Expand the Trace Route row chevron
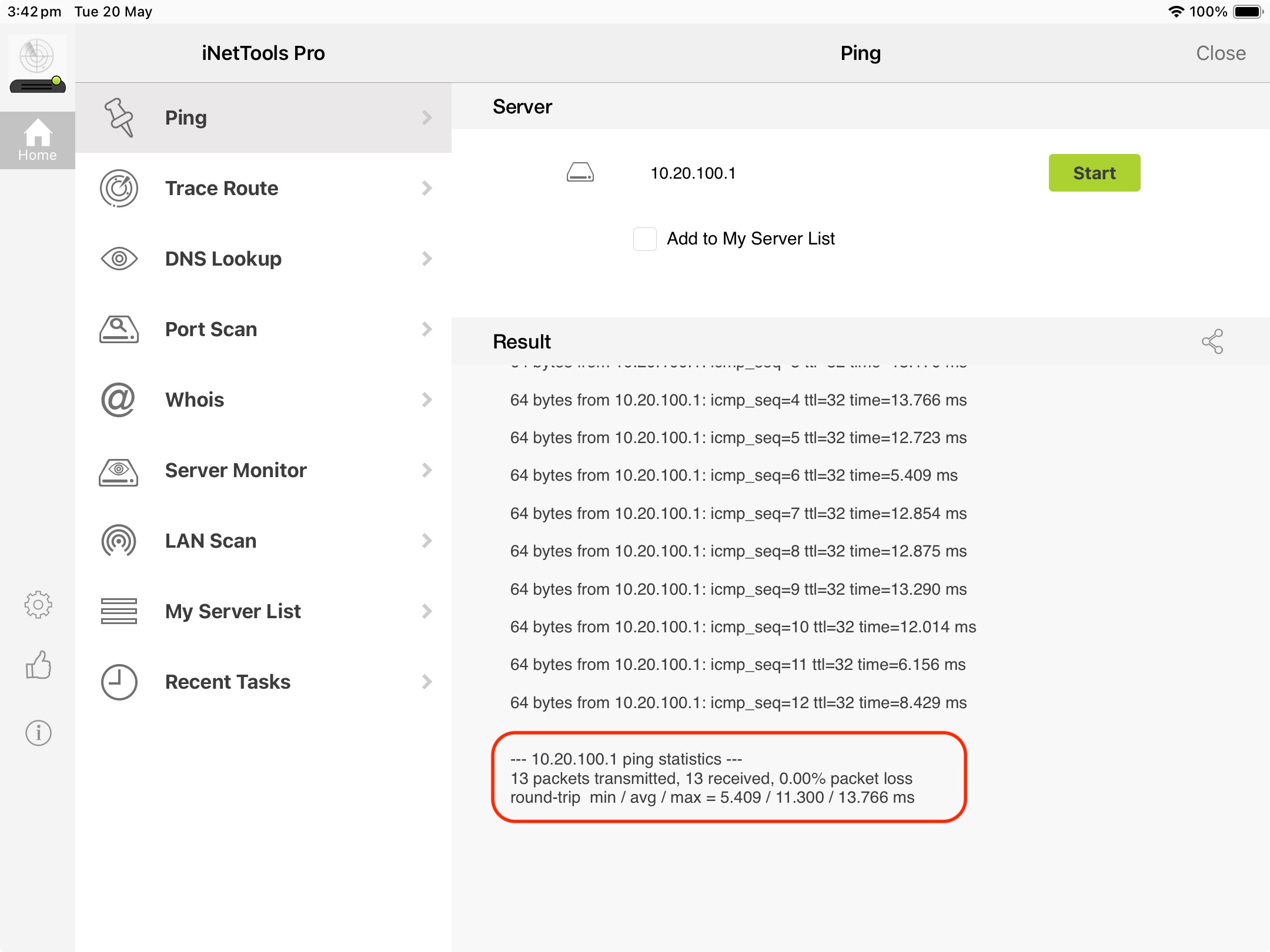Image resolution: width=1270 pixels, height=952 pixels. point(427,188)
